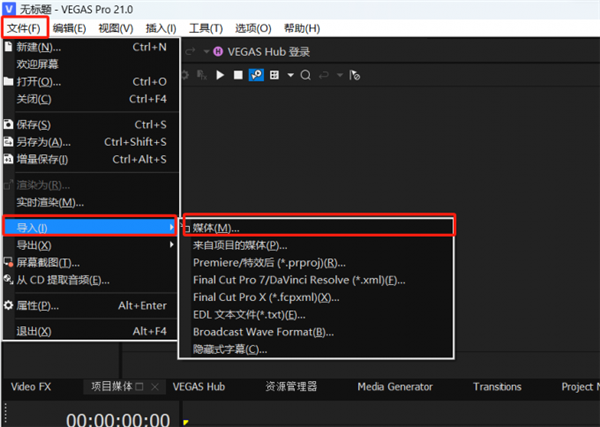Choose 关闭(C) menu entry

91,99
